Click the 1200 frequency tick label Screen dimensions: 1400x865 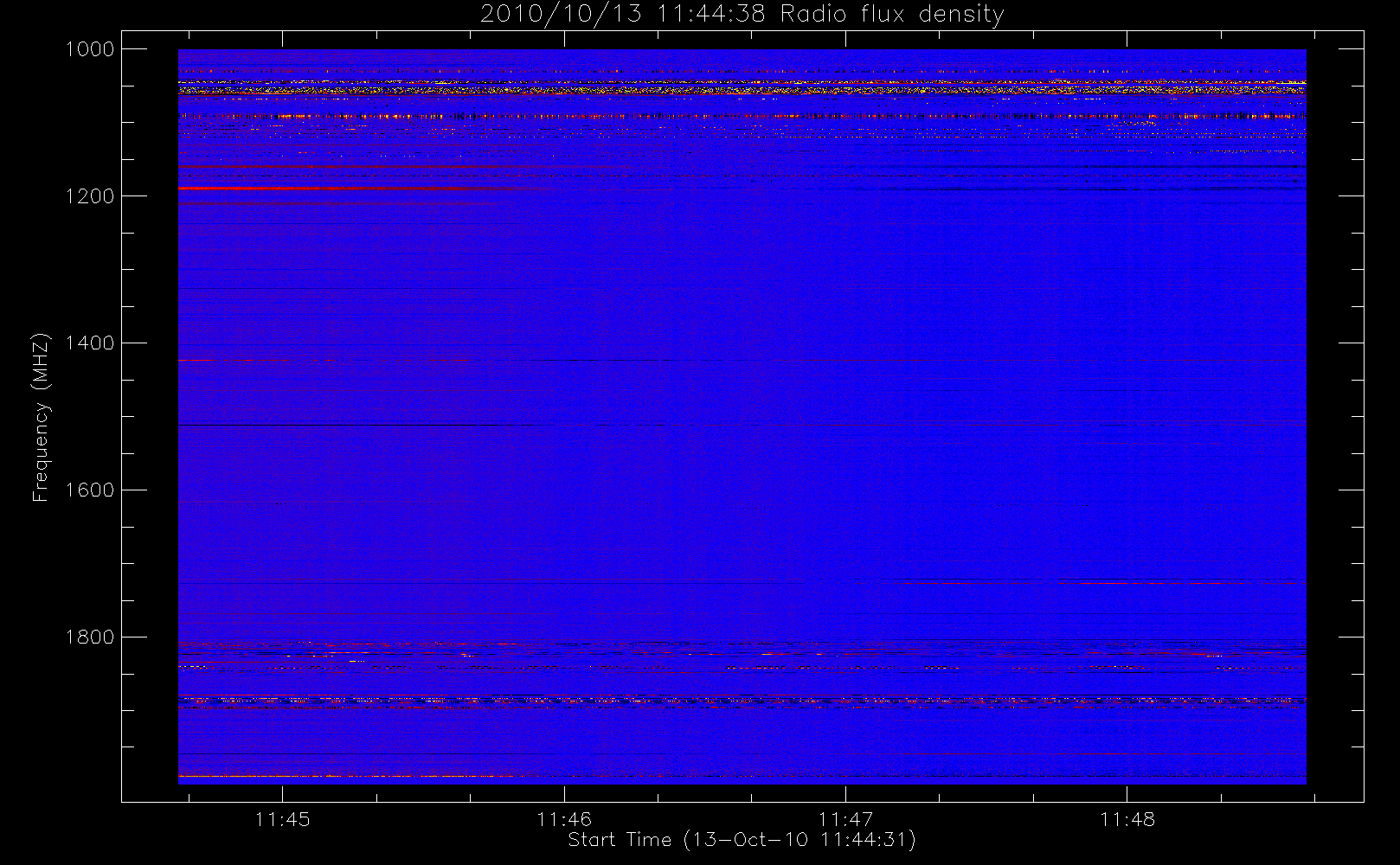[90, 196]
